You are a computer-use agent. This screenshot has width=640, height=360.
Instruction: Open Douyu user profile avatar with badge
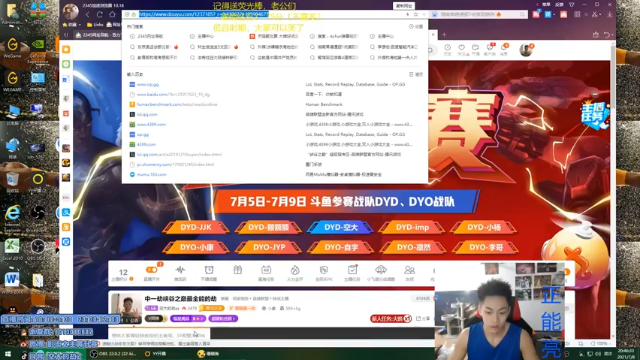(526, 50)
